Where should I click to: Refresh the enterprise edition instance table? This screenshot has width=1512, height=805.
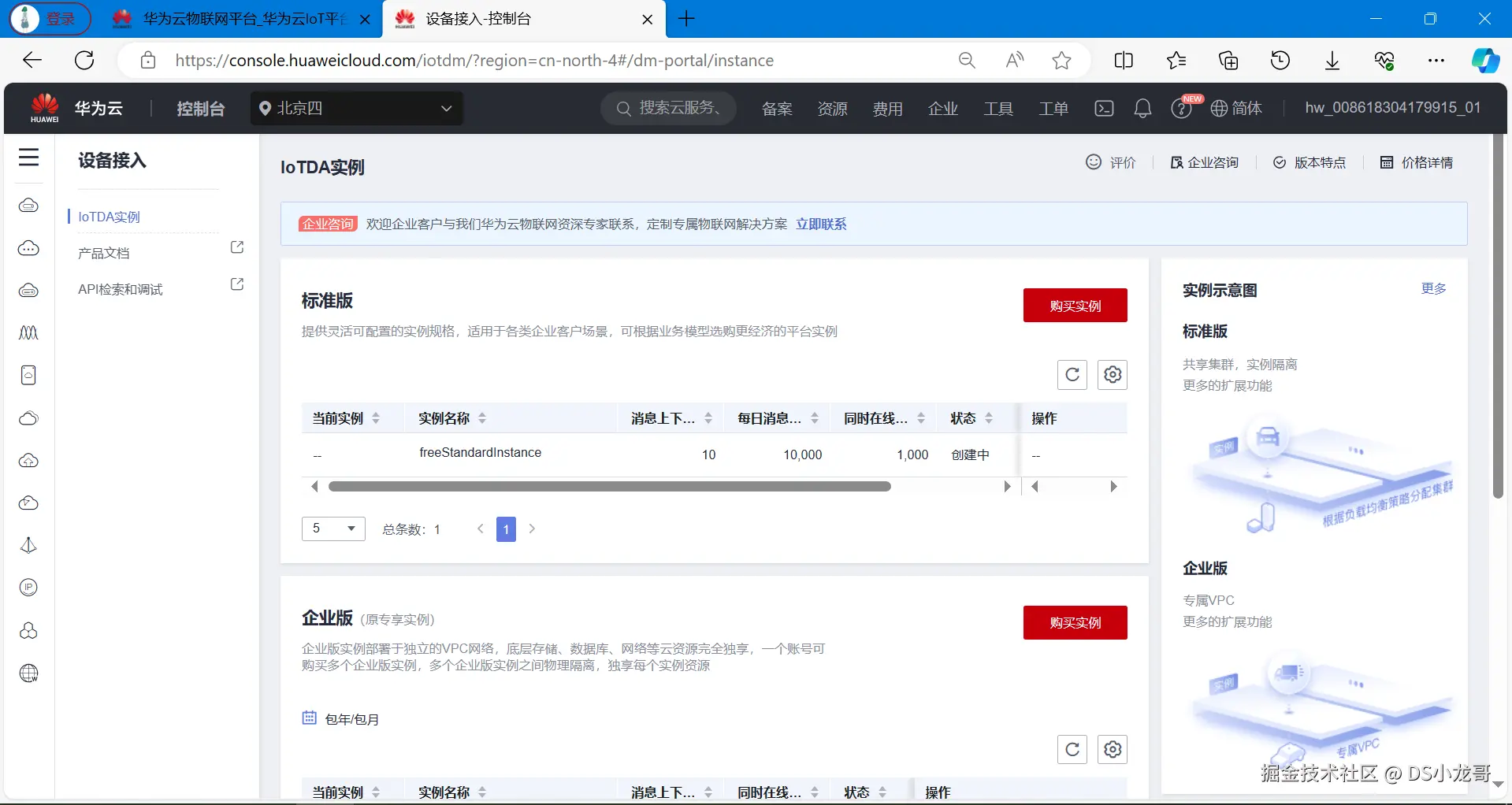[x=1072, y=749]
